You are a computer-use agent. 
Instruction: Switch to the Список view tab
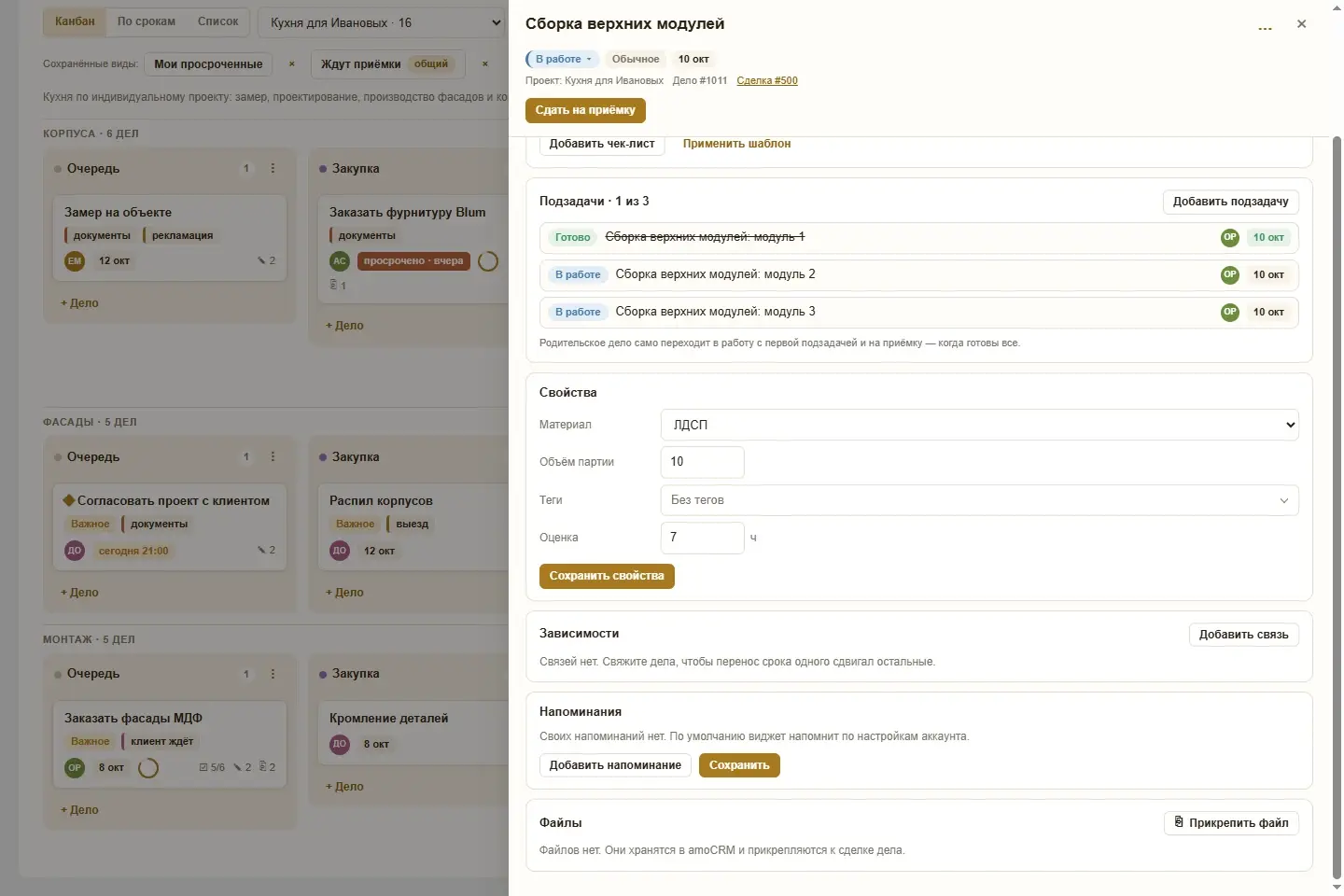[218, 21]
